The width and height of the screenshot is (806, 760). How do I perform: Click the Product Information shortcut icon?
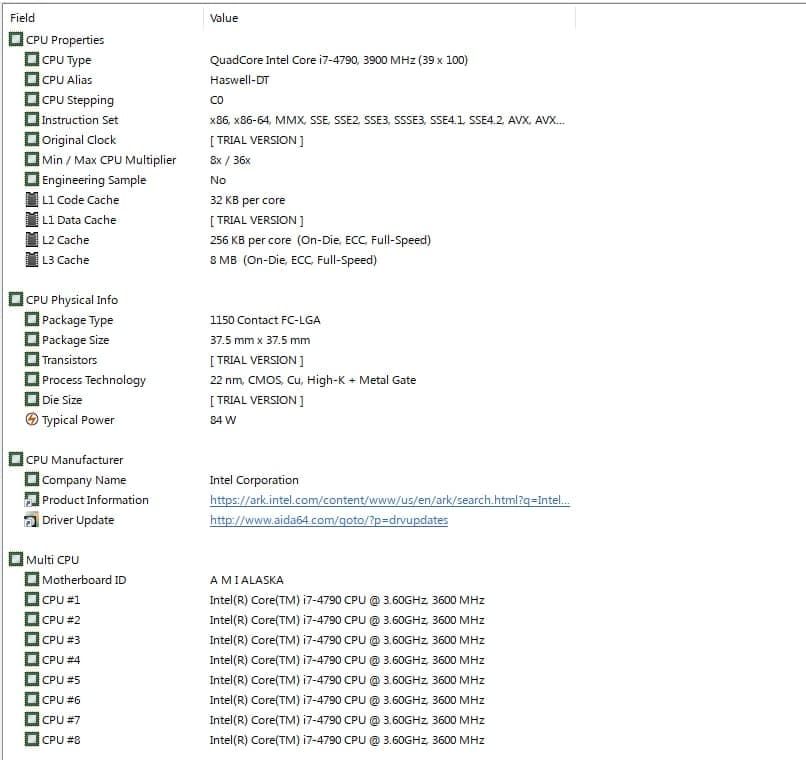32,499
